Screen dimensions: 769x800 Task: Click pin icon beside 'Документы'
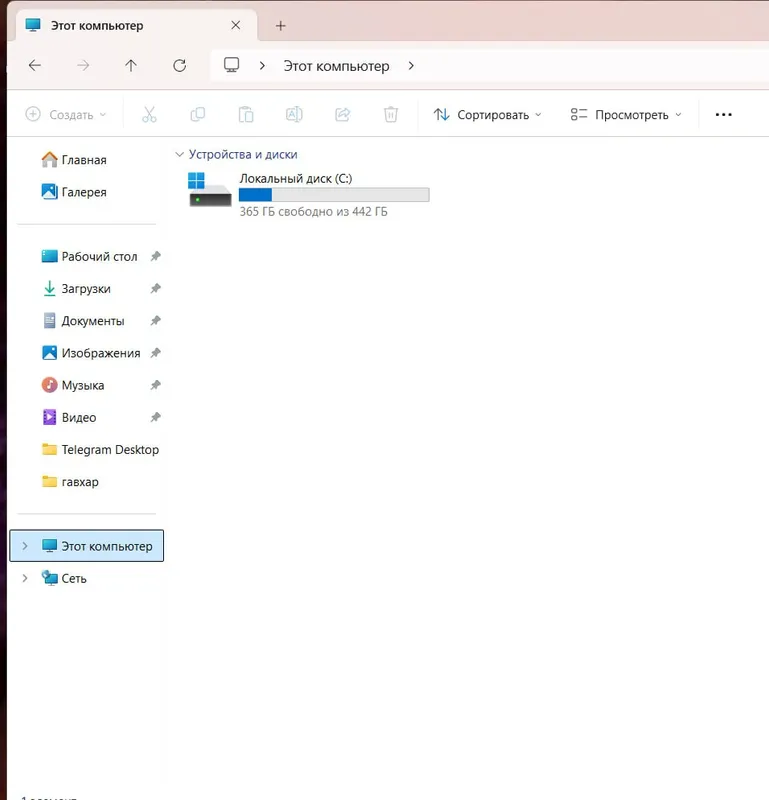[156, 320]
